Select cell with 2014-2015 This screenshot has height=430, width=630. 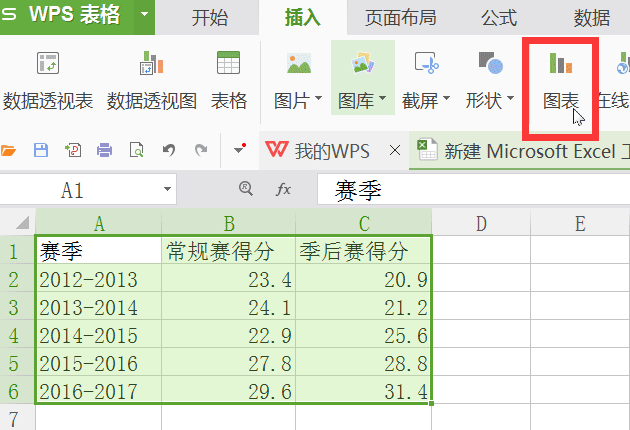[x=99, y=335]
